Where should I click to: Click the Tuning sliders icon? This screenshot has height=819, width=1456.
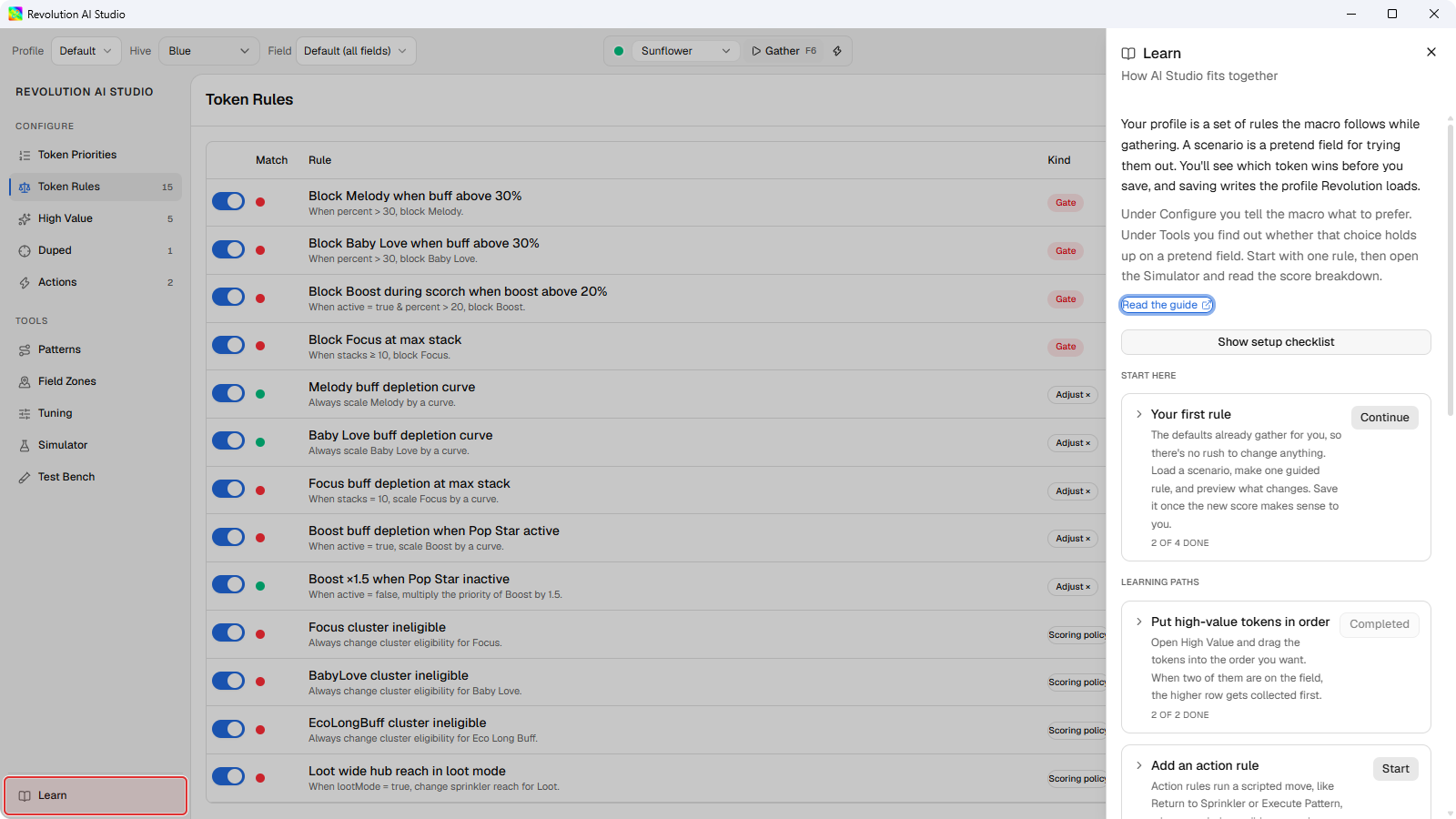tap(25, 414)
